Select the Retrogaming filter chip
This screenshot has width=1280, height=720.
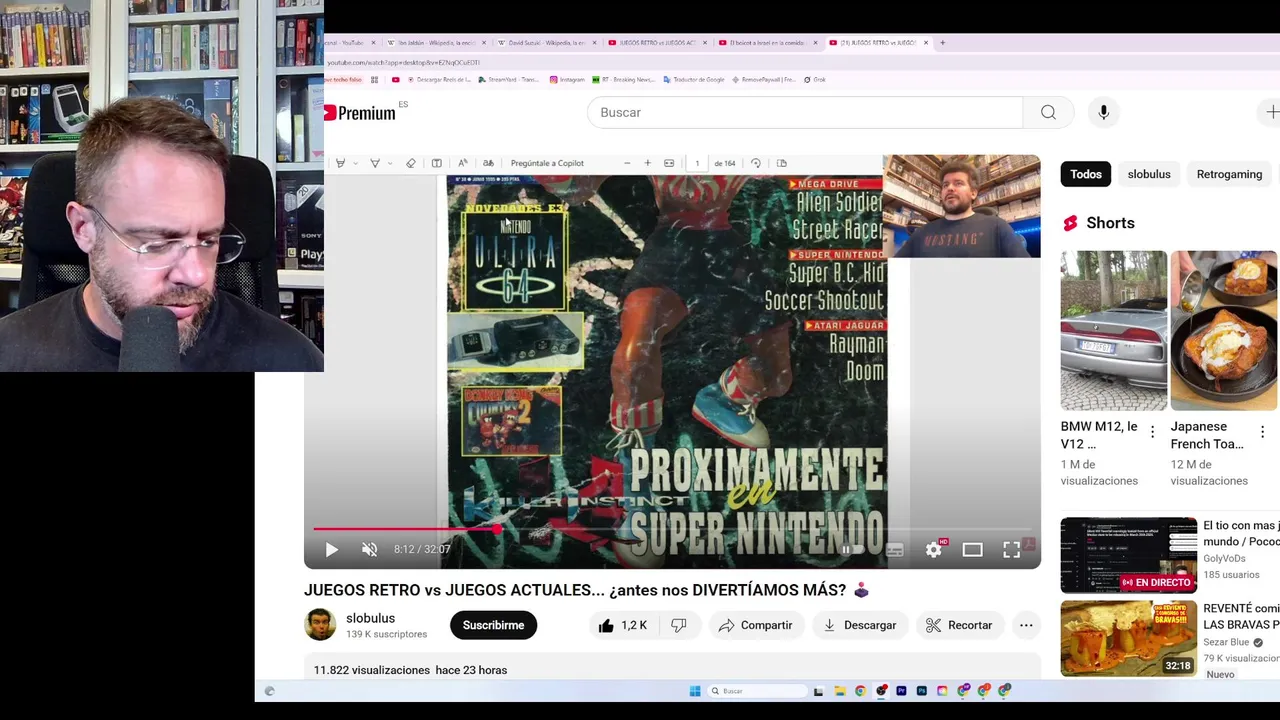pyautogui.click(x=1229, y=174)
